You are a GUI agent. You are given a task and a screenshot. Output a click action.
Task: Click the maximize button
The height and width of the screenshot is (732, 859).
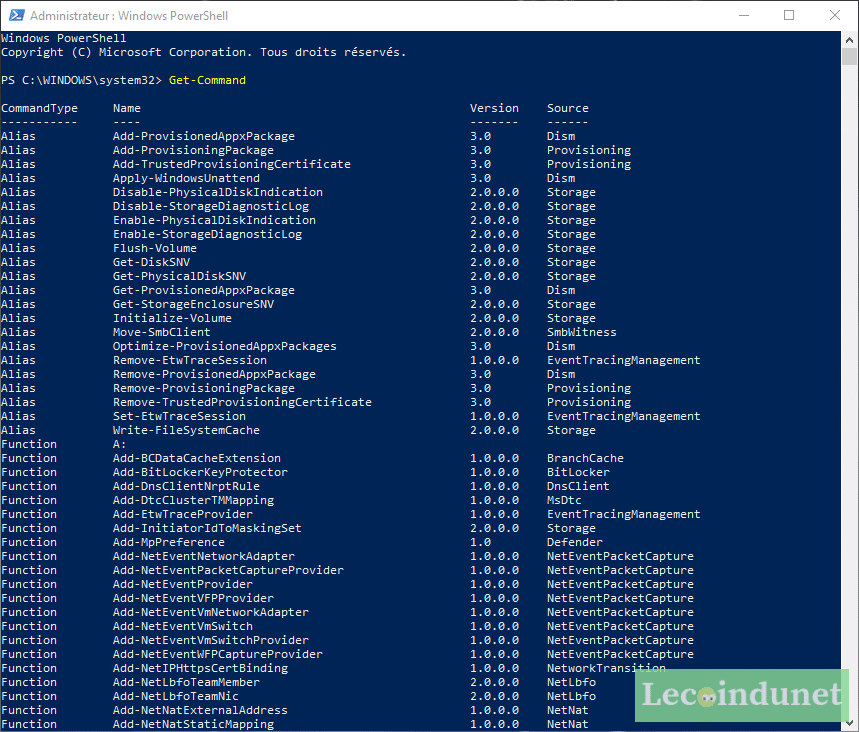(788, 15)
